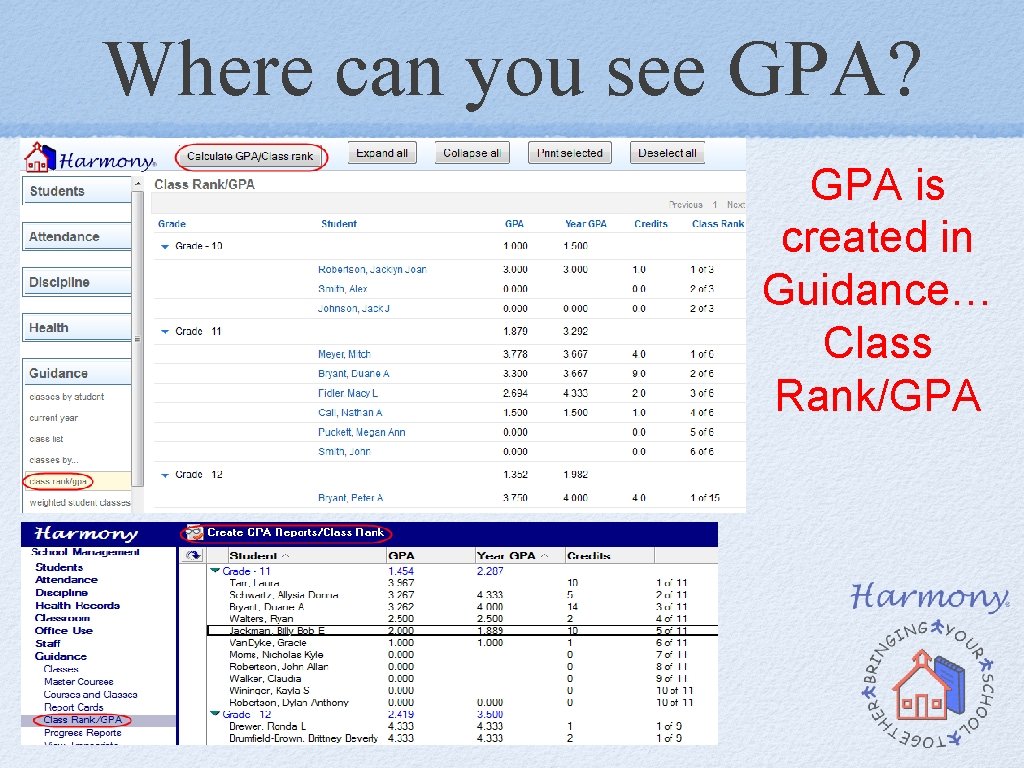
Task: Select Courses and Classes item
Action: pyautogui.click(x=90, y=694)
